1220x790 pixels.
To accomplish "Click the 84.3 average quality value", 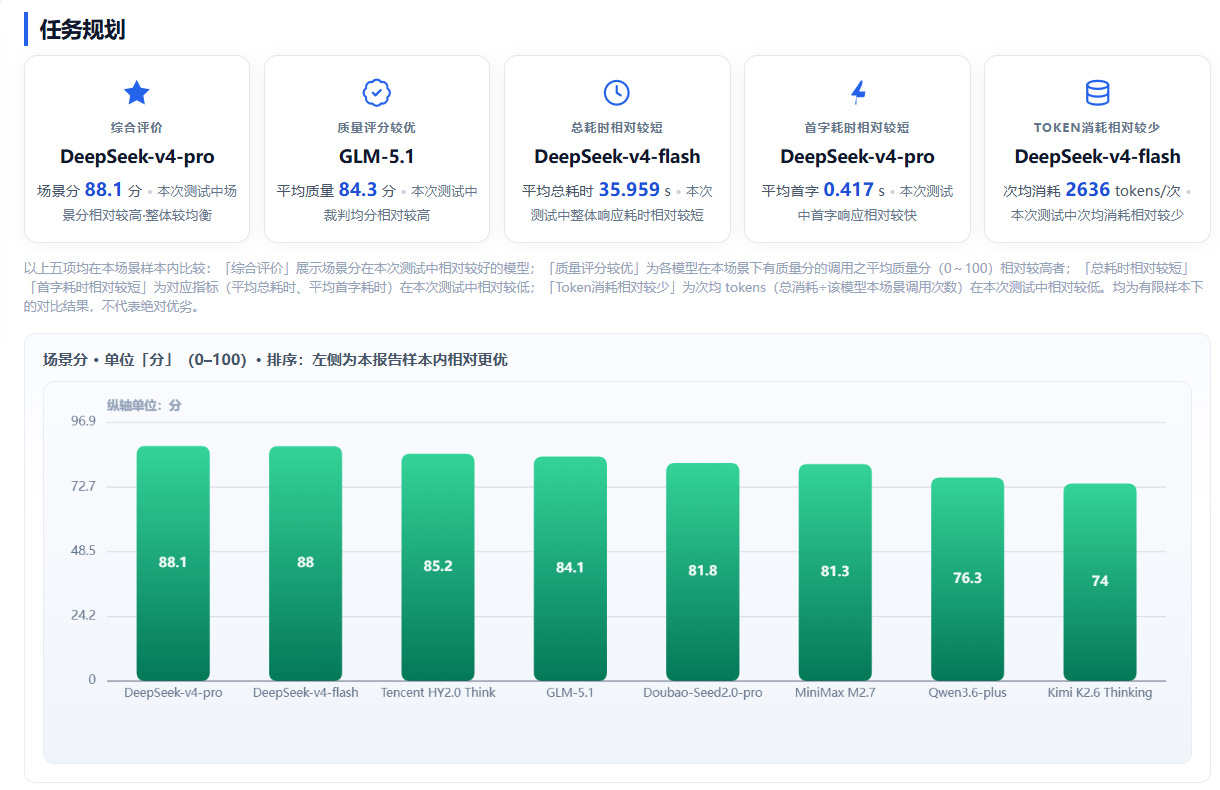I will (358, 190).
